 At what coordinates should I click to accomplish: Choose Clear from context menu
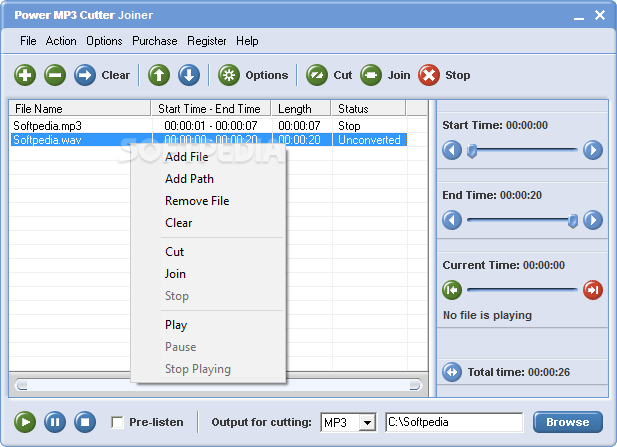(x=208, y=223)
